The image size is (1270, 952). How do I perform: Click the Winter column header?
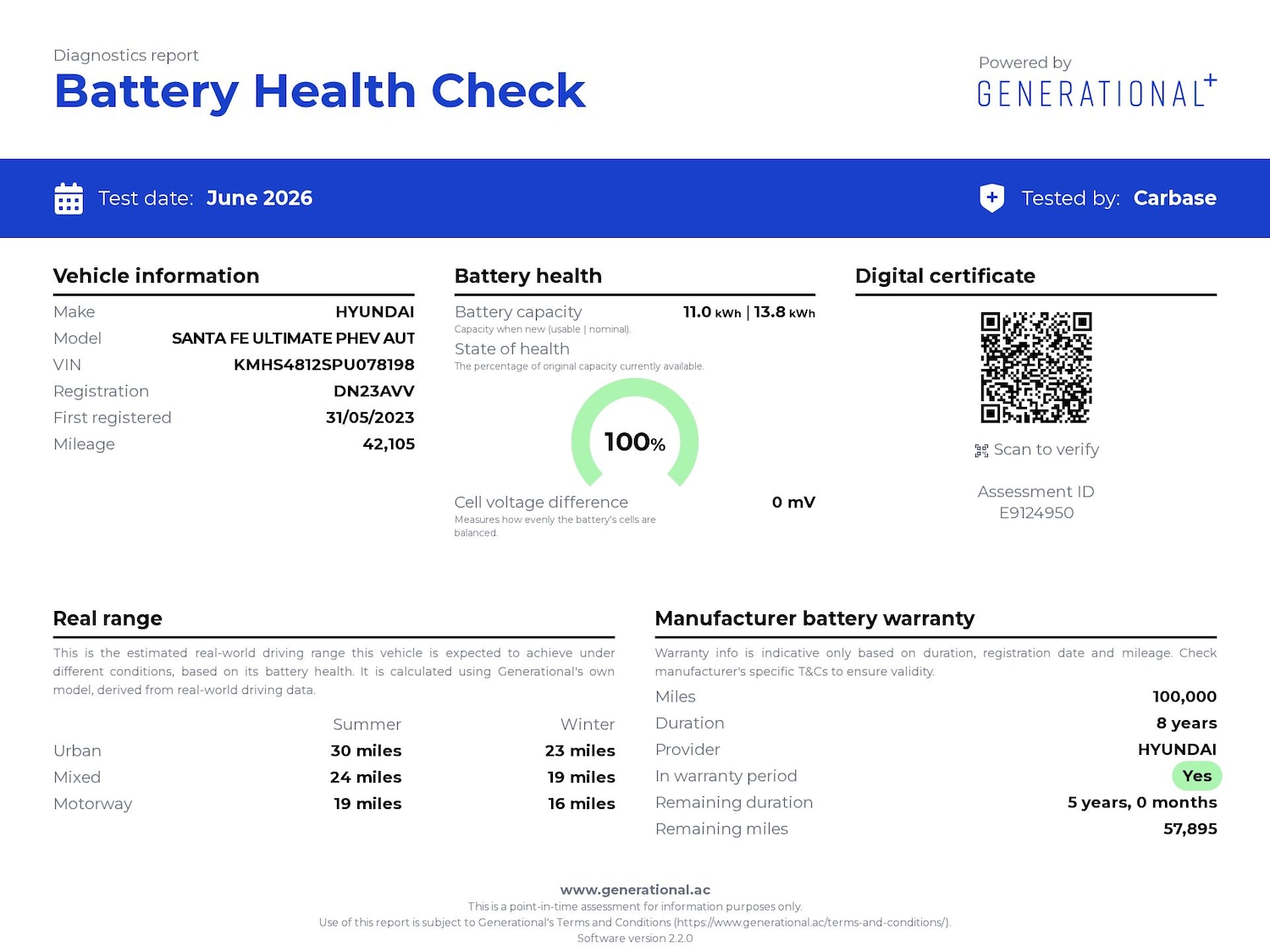click(588, 724)
